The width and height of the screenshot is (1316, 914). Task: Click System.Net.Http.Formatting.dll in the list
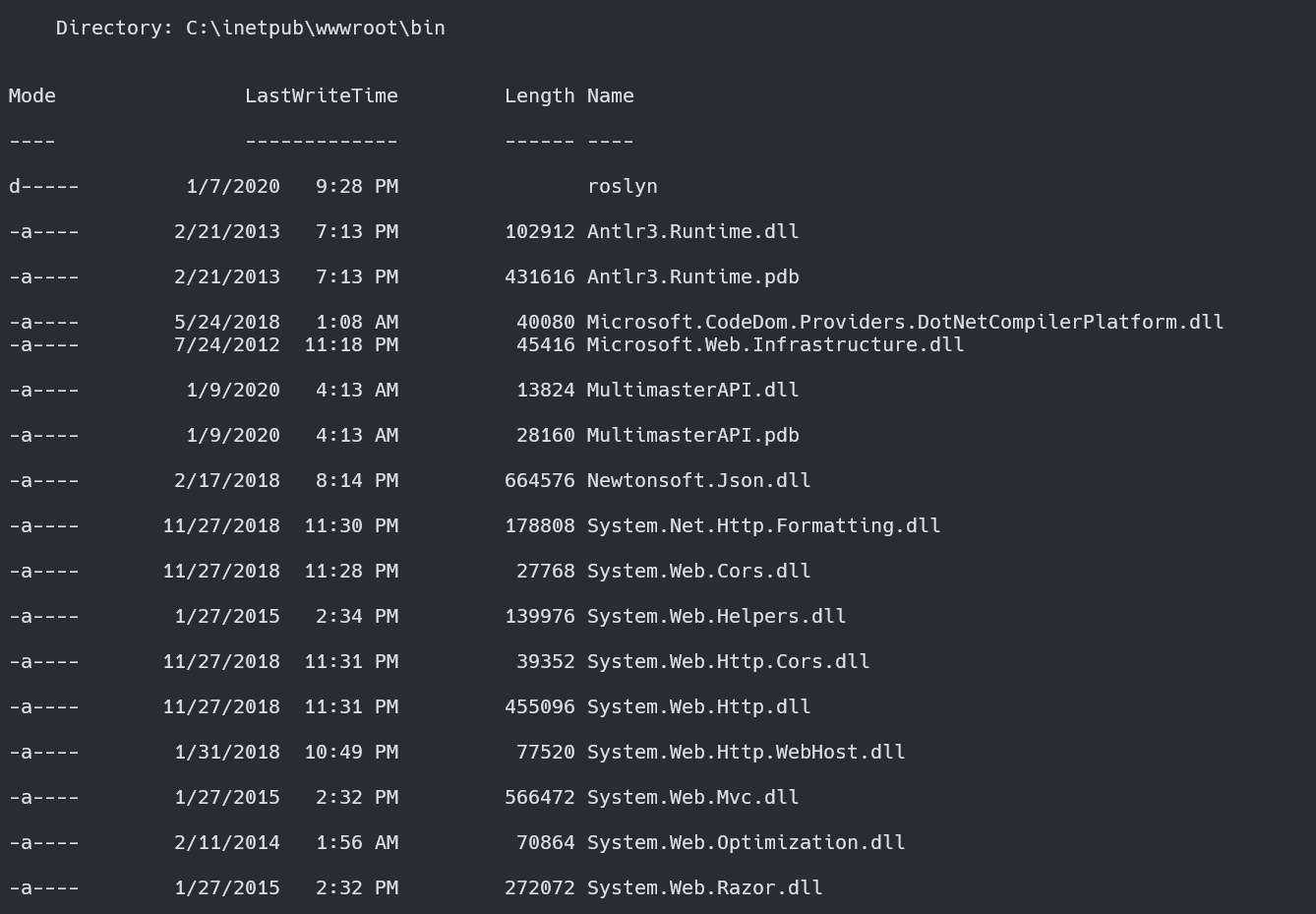coord(763,525)
